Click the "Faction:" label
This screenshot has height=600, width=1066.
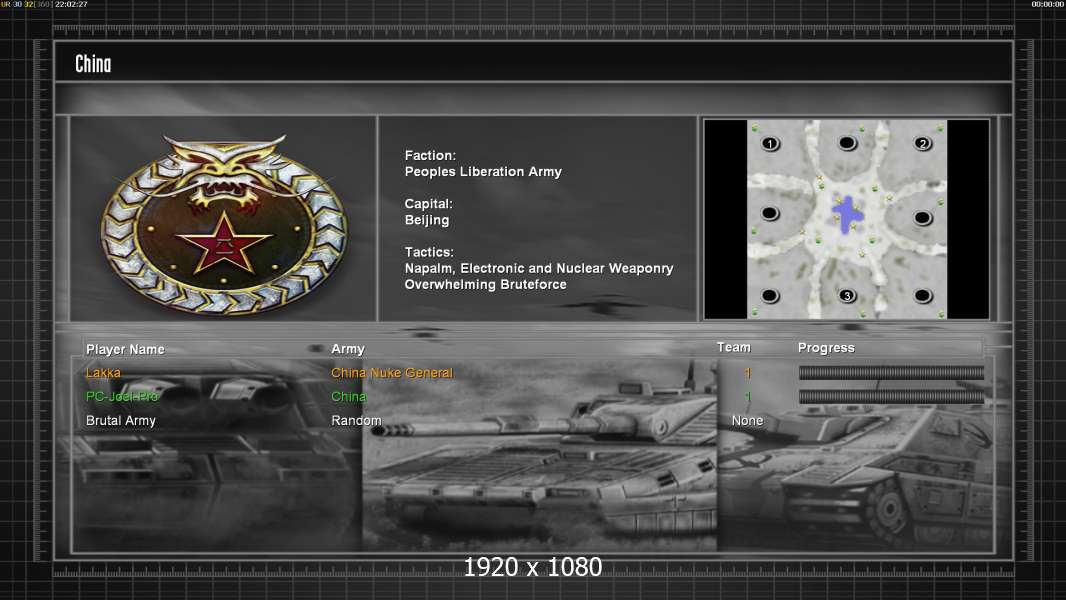tap(430, 156)
